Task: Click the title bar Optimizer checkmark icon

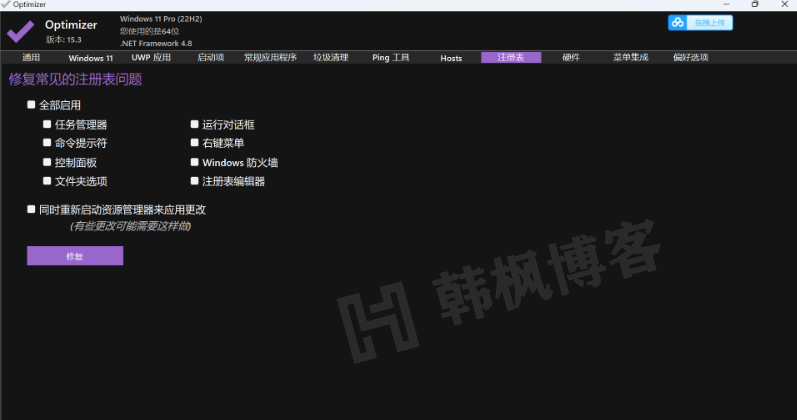Action: point(6,4)
